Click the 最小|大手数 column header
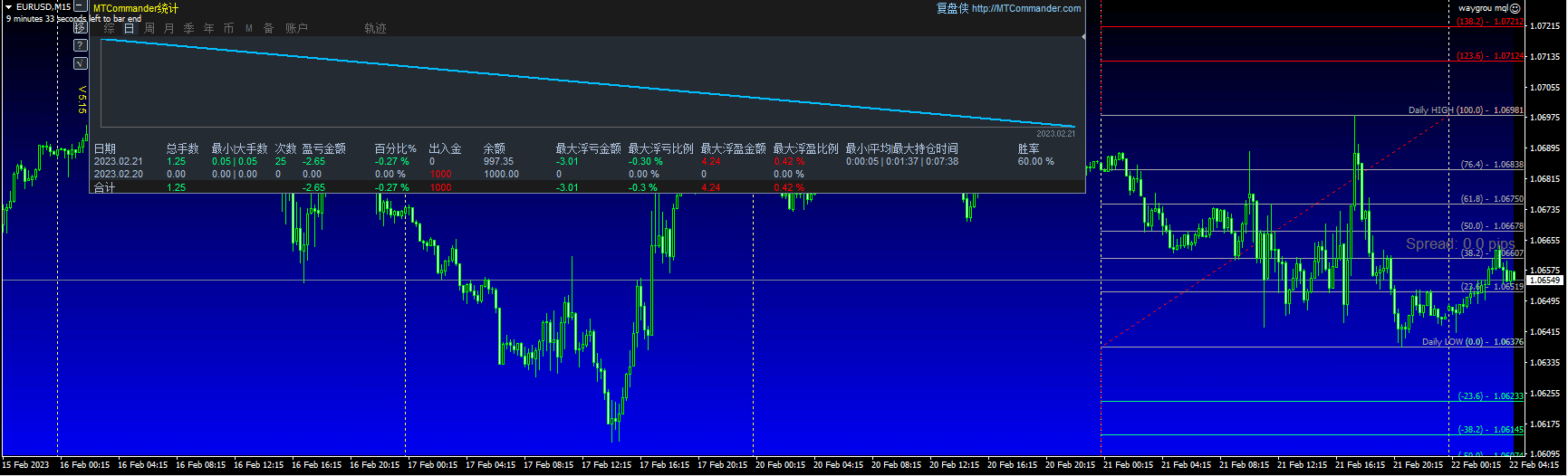This screenshot has height=476, width=1568. tap(239, 148)
